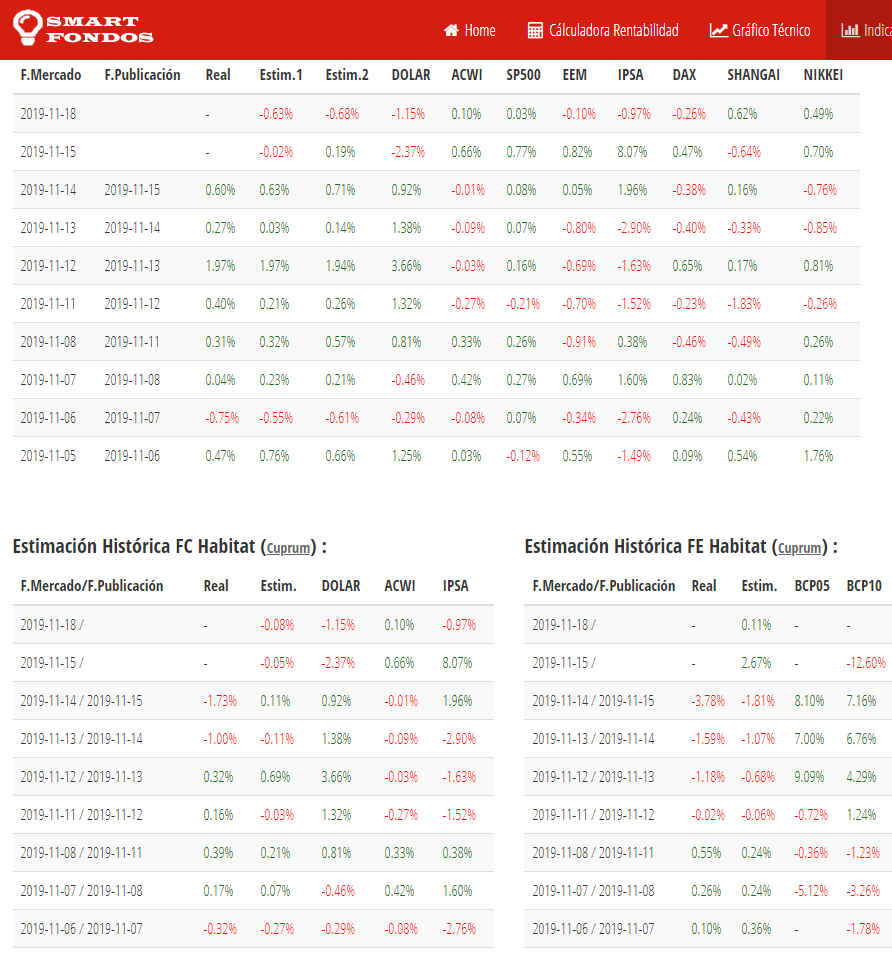Click IPSA value -2.90% in the 2019-11-13 top row
Screen dimensions: 892x955
[634, 228]
